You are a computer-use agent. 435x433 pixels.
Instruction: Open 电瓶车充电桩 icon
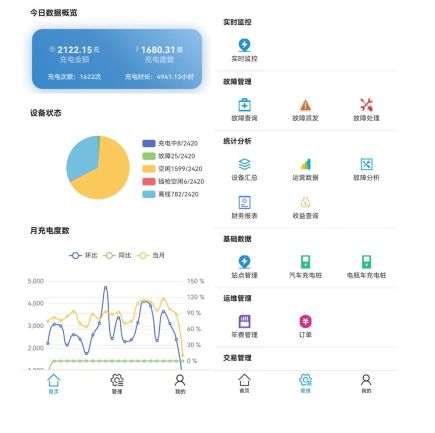coord(366,262)
